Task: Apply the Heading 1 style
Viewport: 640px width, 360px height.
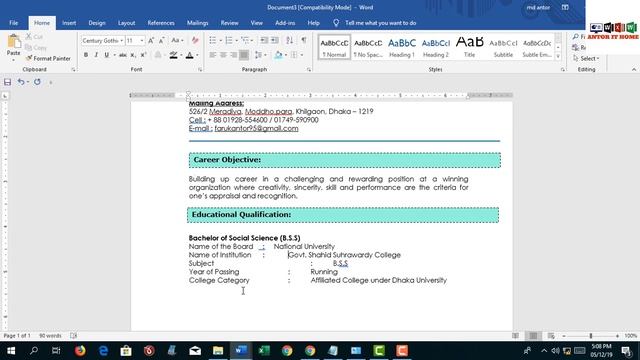Action: coord(402,47)
